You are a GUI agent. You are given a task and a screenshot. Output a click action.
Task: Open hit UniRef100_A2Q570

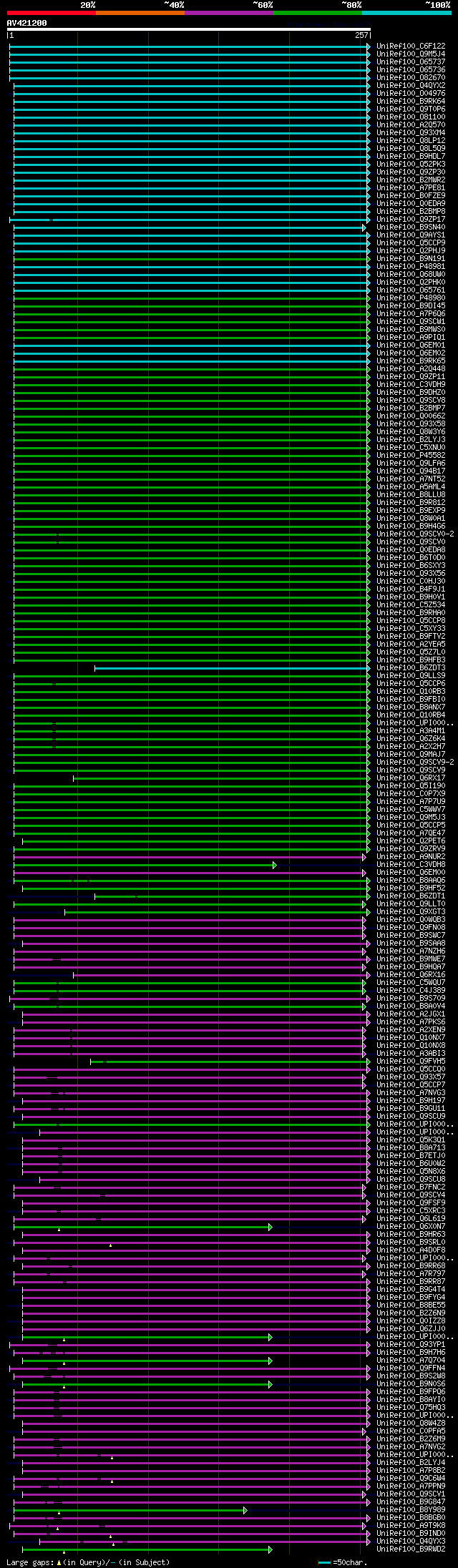411,124
